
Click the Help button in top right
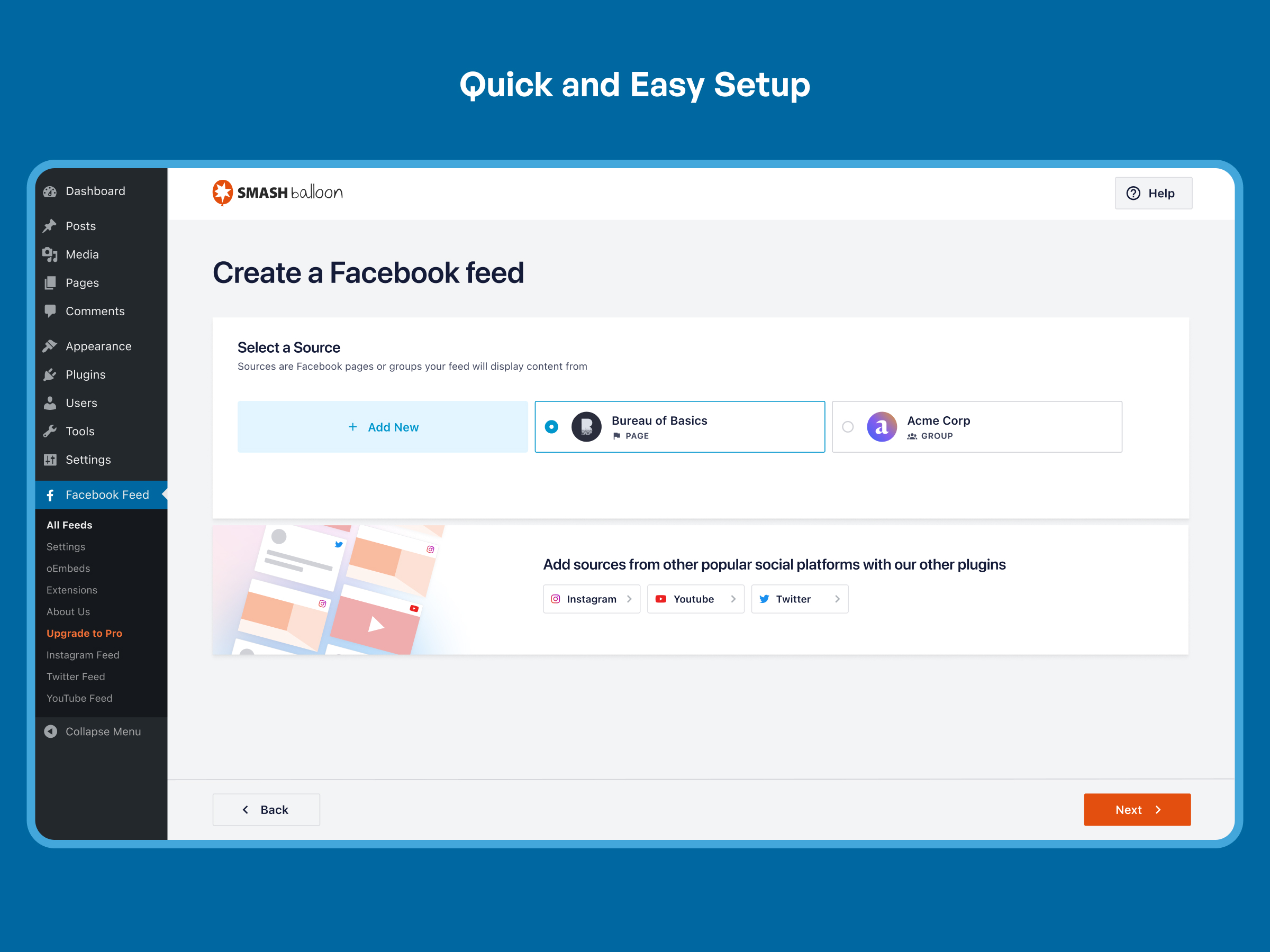[x=1151, y=192]
